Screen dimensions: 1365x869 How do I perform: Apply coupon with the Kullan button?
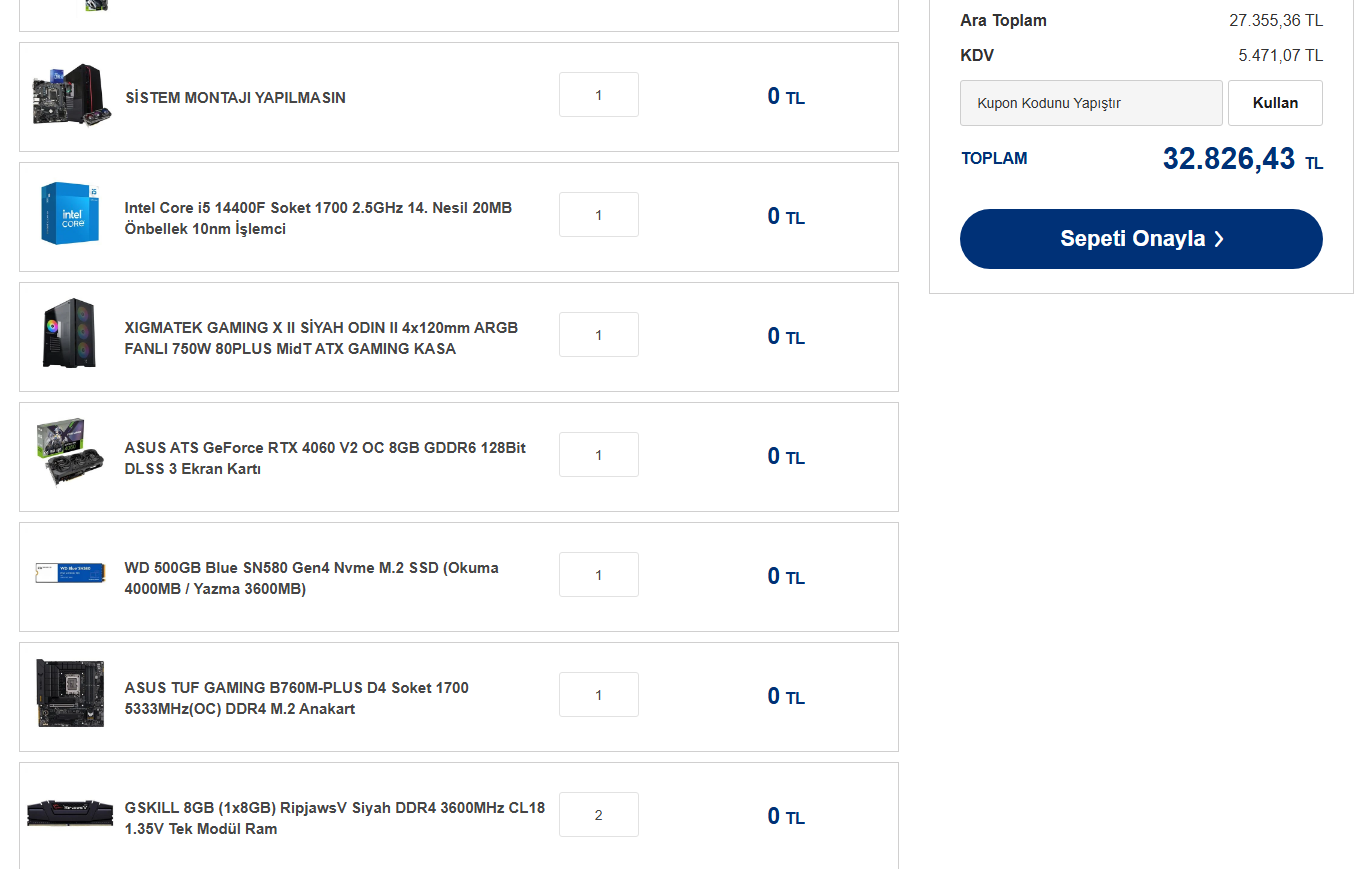click(1275, 103)
